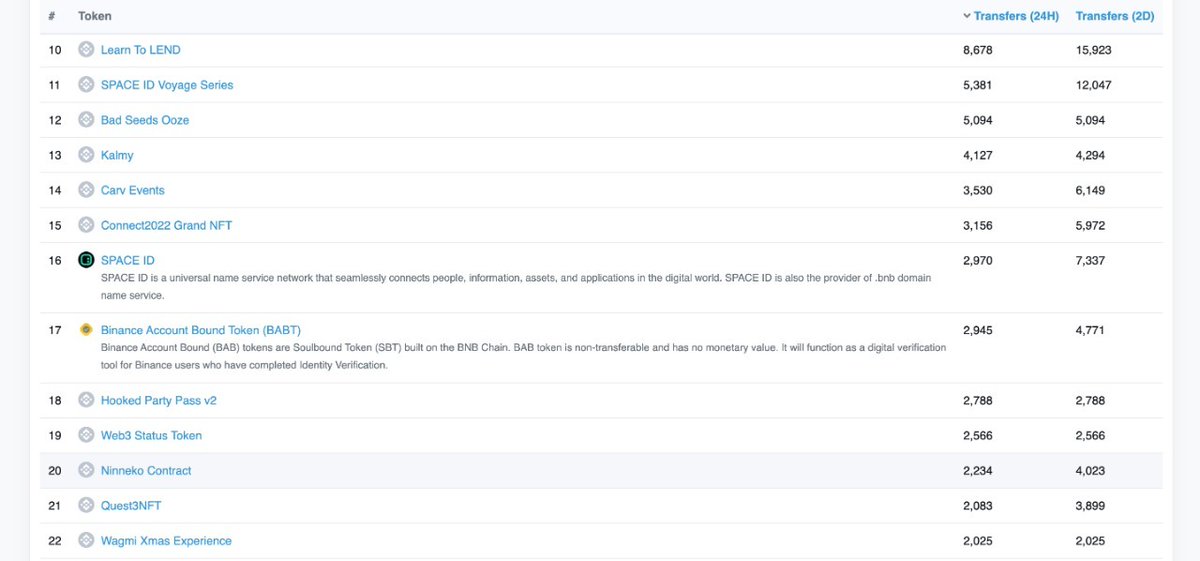Click the Quest3NFT token icon
Screen dimensions: 1200x561
pos(86,505)
